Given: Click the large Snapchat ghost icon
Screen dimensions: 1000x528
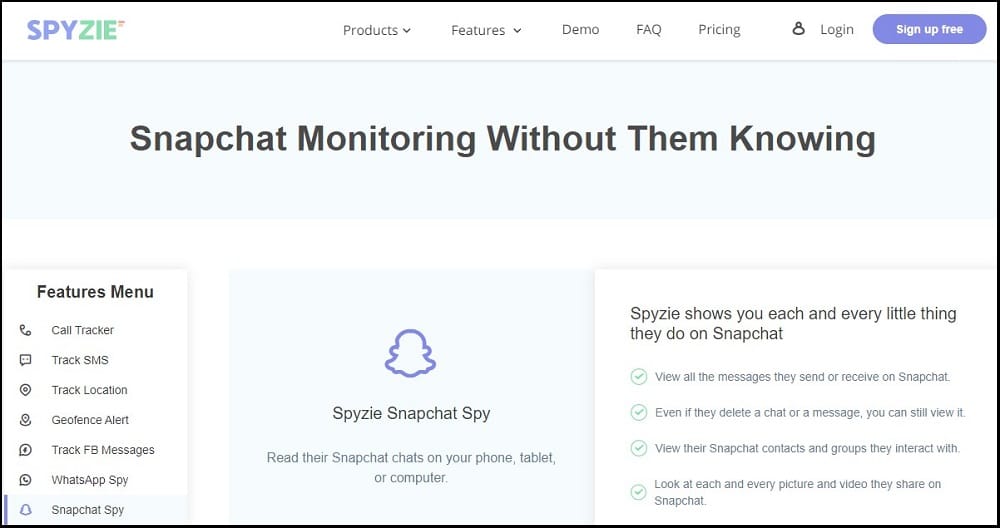Looking at the screenshot, I should coord(410,353).
